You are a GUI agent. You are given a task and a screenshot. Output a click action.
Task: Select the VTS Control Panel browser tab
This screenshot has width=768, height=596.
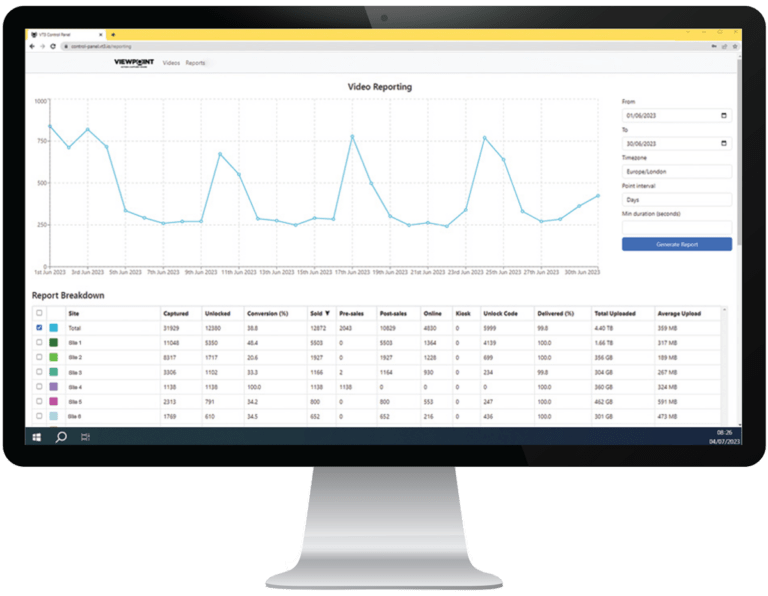tap(64, 35)
